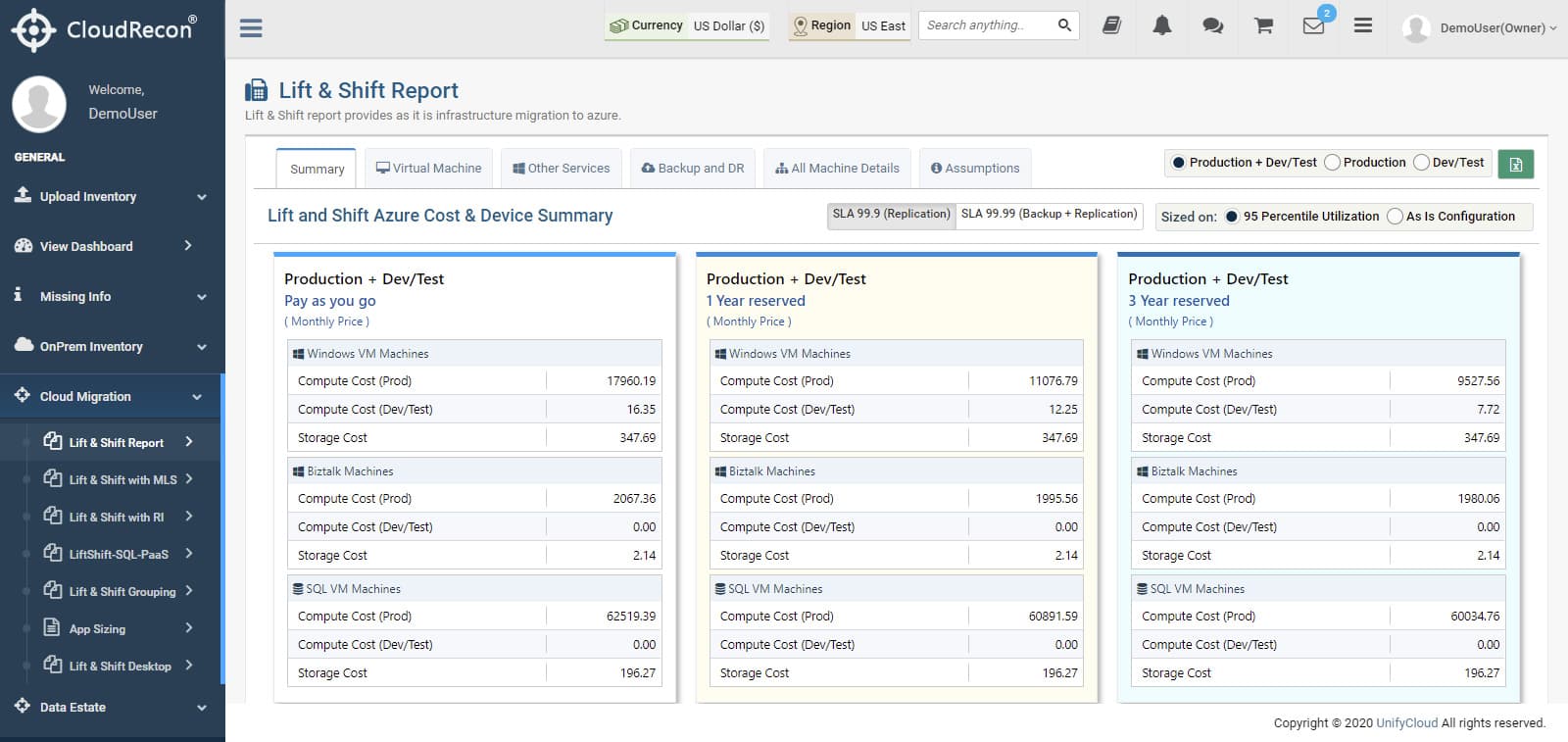Open the mail envelope with badge

point(1315,24)
